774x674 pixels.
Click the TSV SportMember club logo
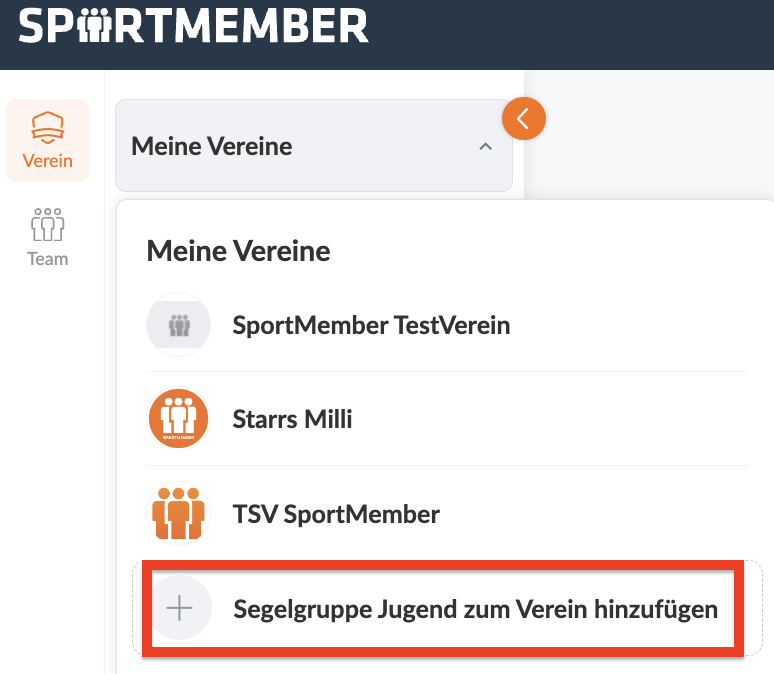pyautogui.click(x=179, y=514)
